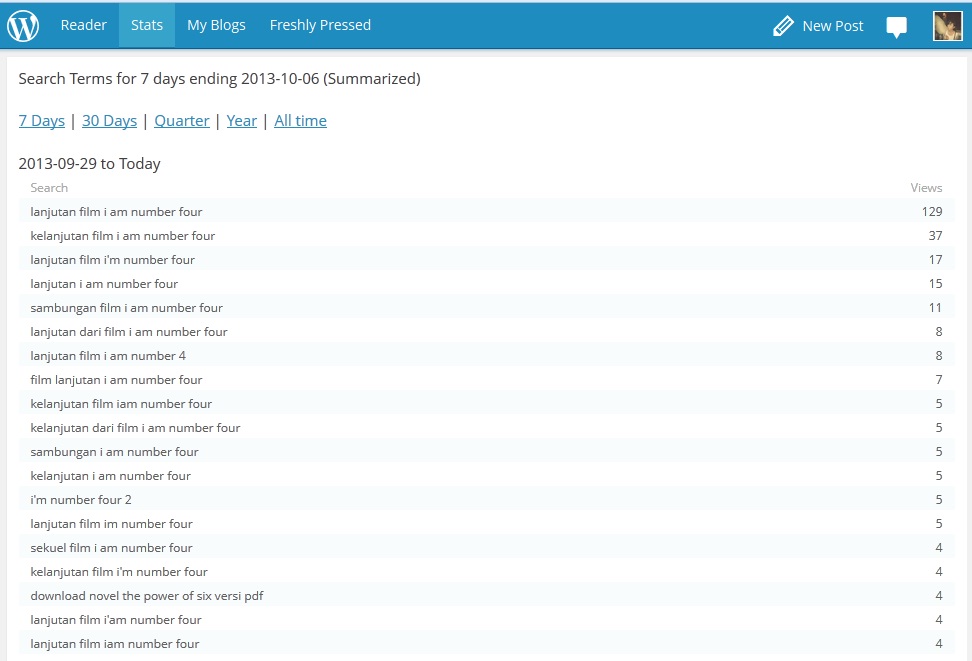Click the Search column header
Viewport: 972px width, 661px height.
coord(49,188)
